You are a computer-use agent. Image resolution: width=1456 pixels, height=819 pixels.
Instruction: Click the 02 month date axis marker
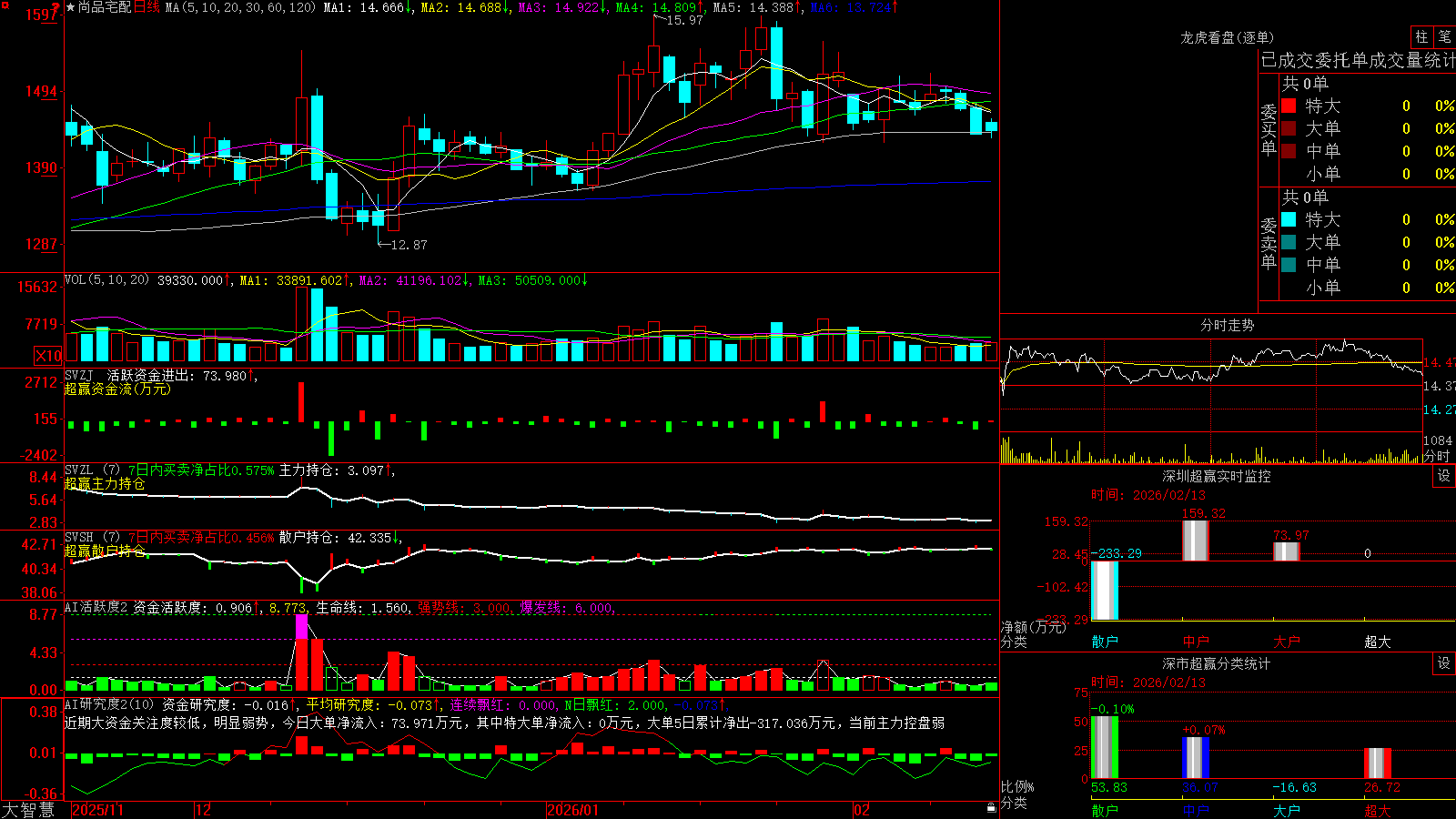[x=862, y=810]
